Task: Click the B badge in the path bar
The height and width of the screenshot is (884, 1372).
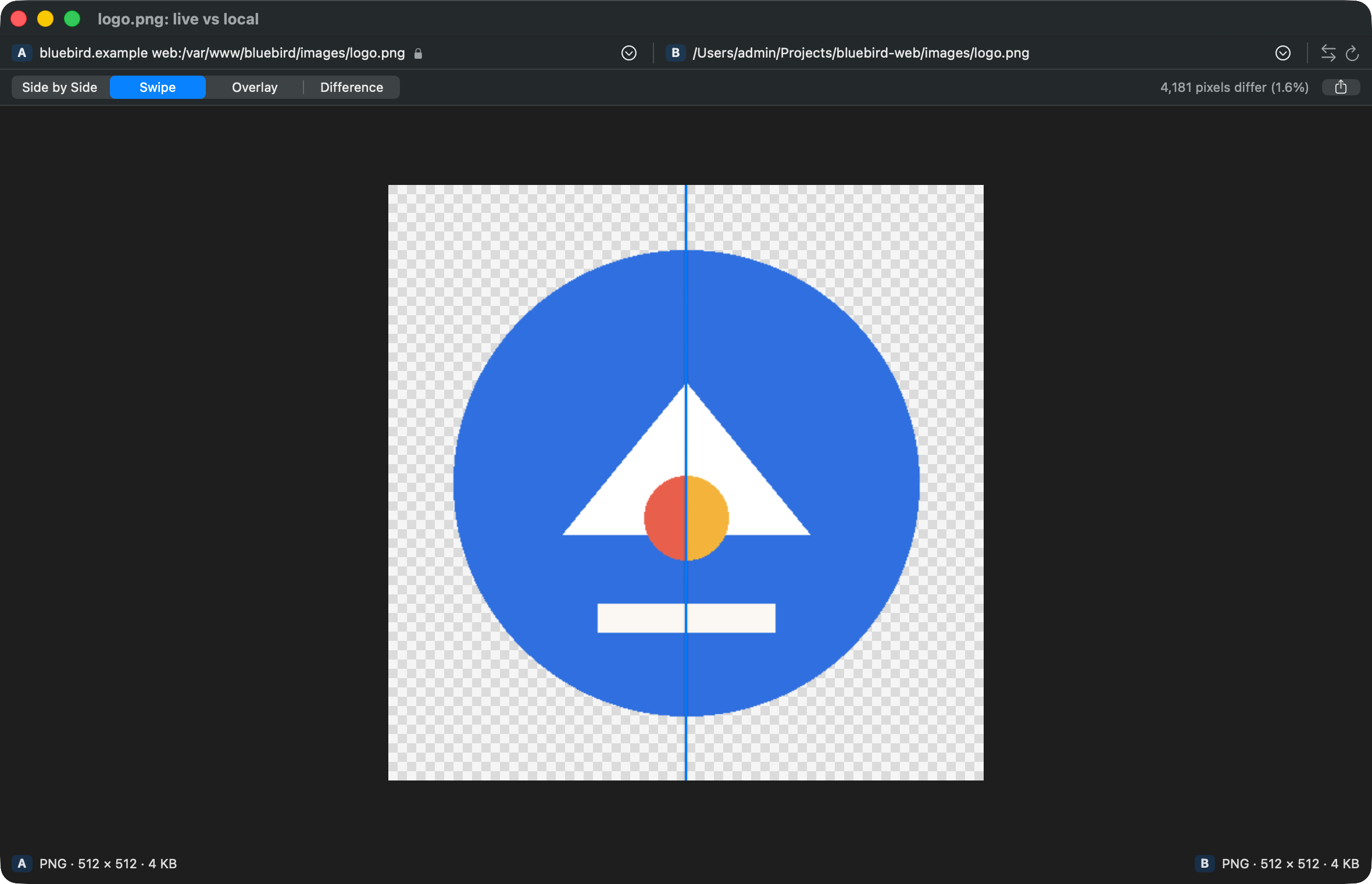Action: pos(675,53)
